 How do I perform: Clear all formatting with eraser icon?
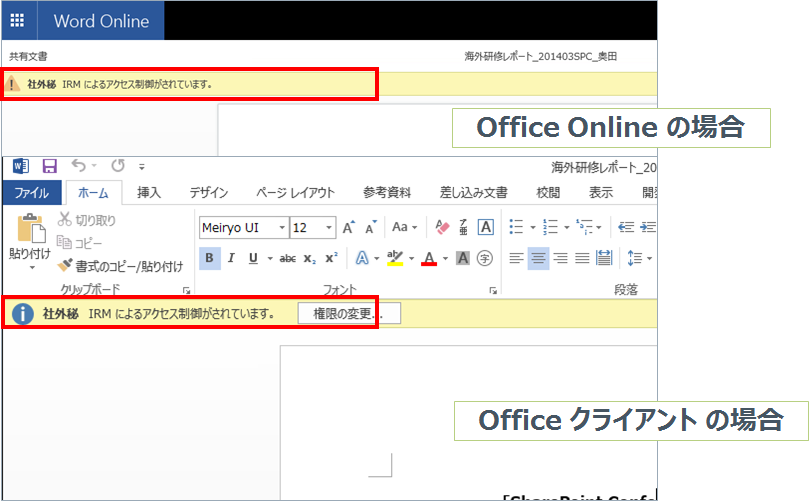(x=442, y=227)
